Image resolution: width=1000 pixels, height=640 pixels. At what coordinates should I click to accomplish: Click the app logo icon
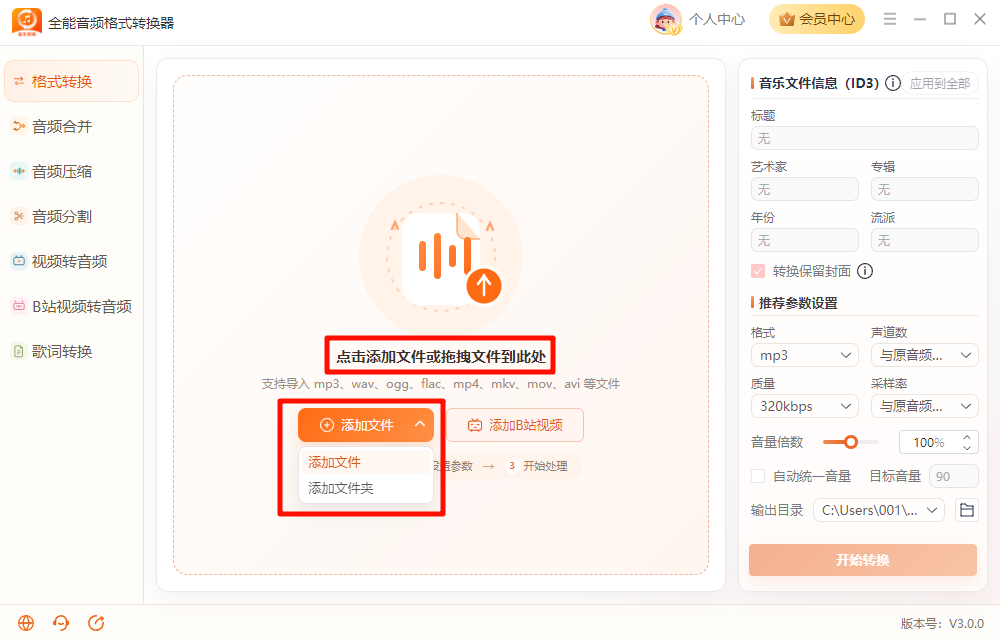(27, 22)
